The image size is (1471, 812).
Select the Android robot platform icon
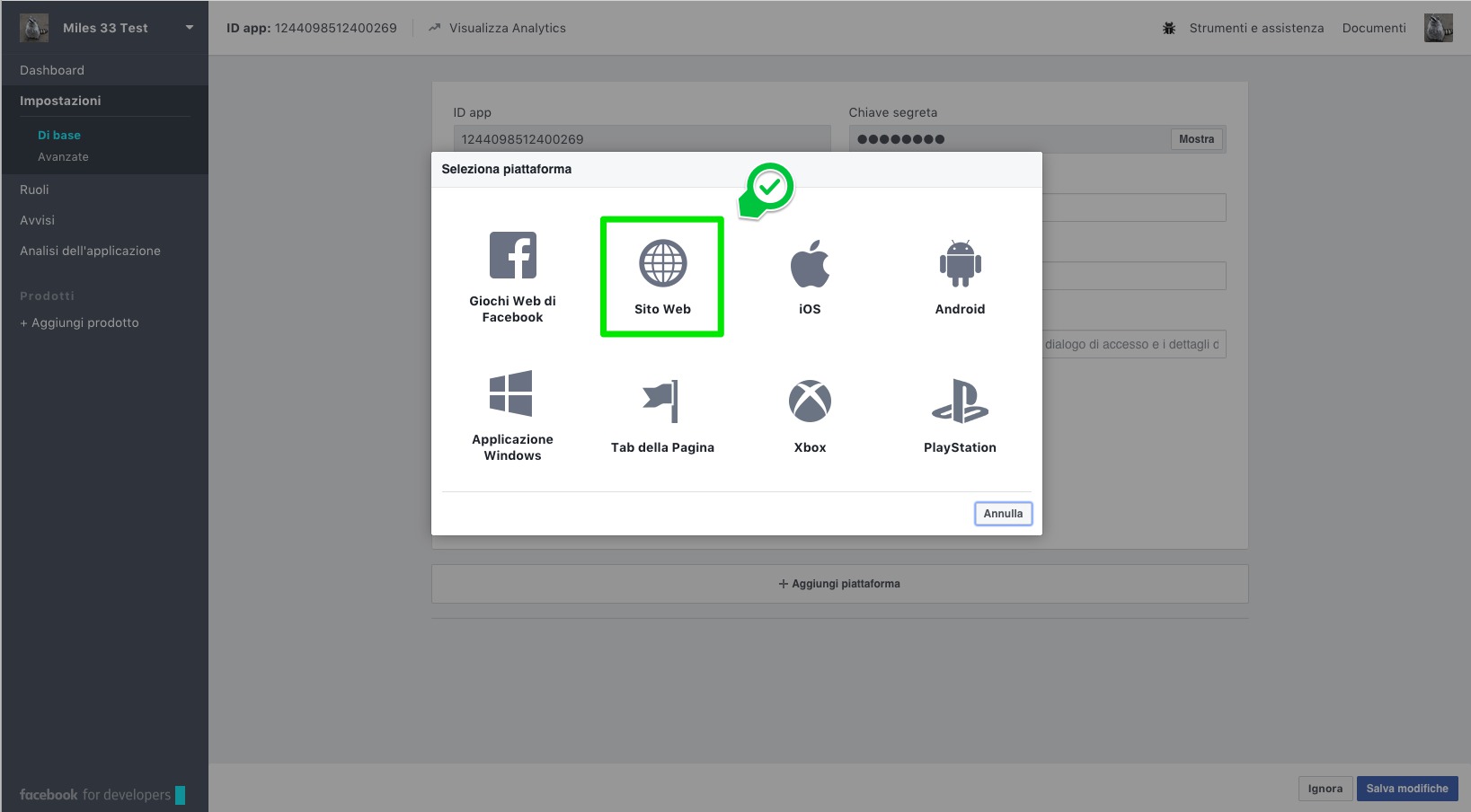[x=960, y=264]
